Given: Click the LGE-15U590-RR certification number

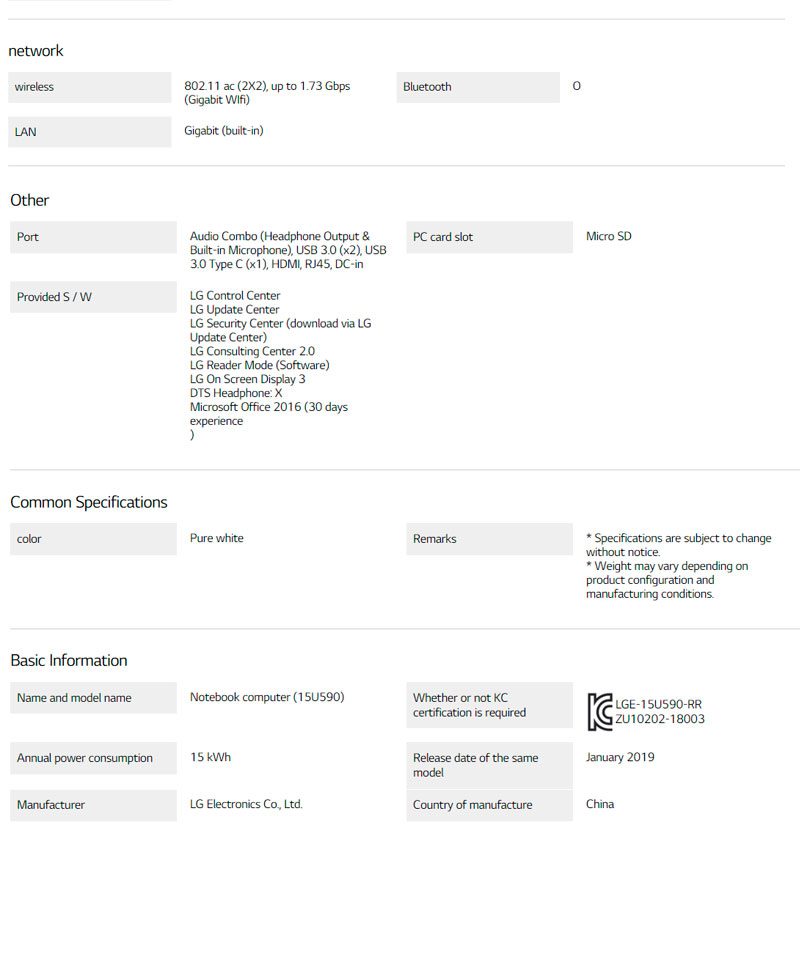Looking at the screenshot, I should coord(658,704).
